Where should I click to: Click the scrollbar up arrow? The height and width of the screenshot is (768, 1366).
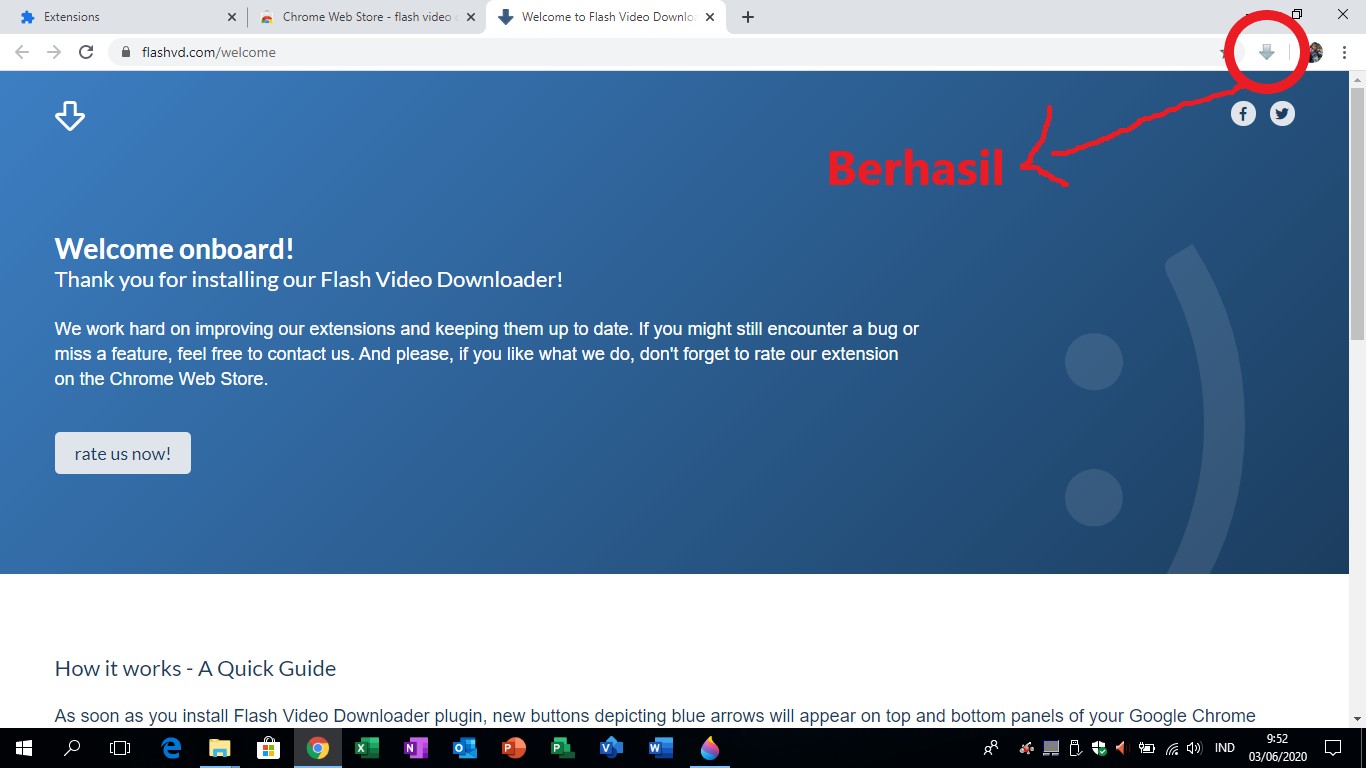pyautogui.click(x=1357, y=79)
